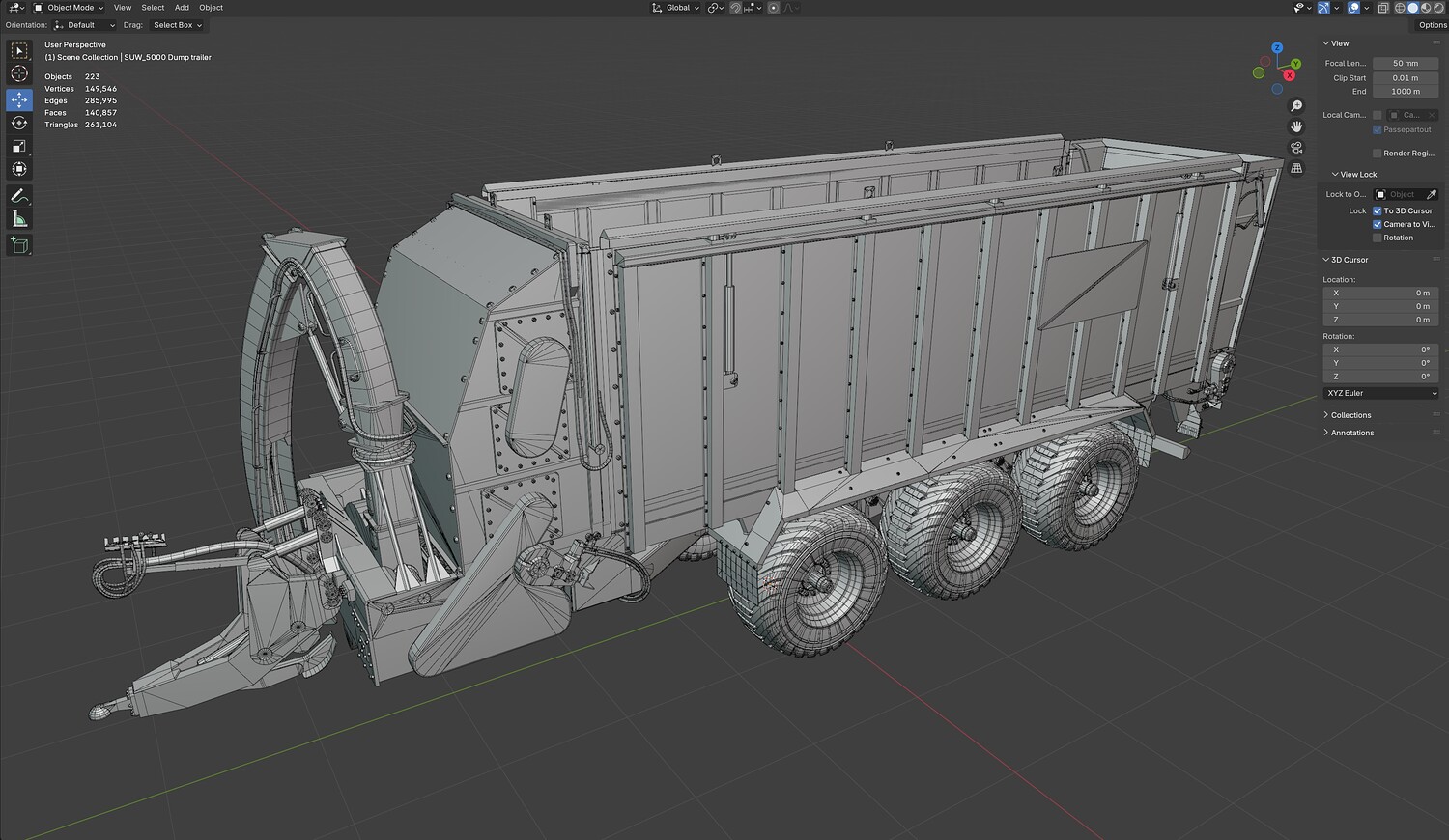Open the pivot point dropdown
The image size is (1449, 840).
coord(716,8)
